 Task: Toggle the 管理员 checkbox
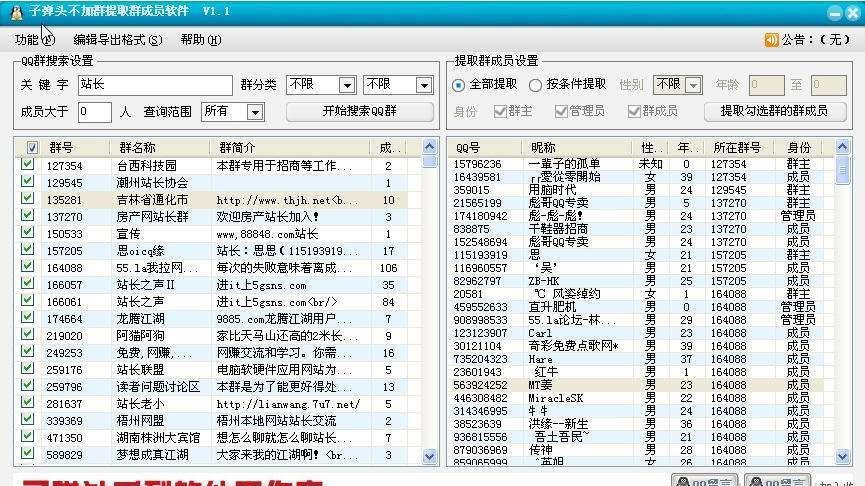[x=561, y=111]
